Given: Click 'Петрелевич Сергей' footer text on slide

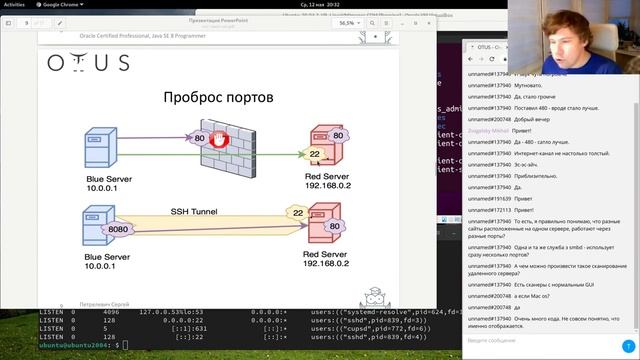Looking at the screenshot, I should click(x=104, y=304).
